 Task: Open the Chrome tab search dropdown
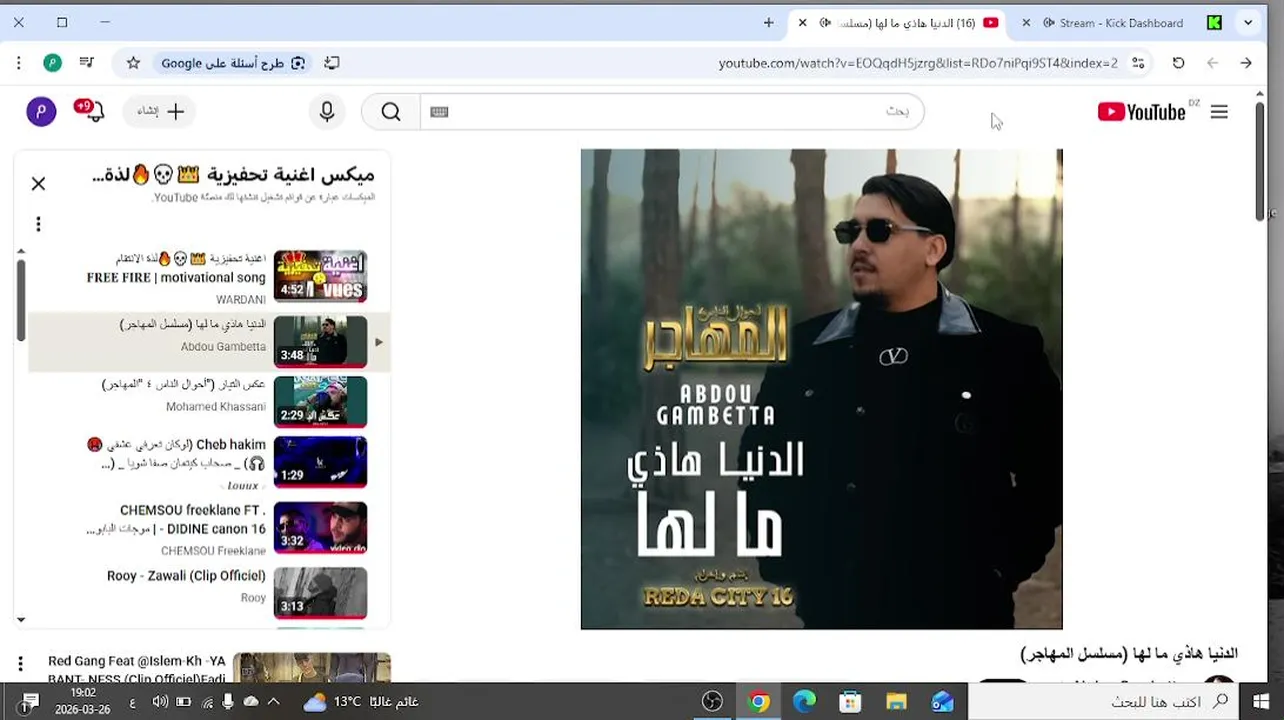click(1248, 23)
